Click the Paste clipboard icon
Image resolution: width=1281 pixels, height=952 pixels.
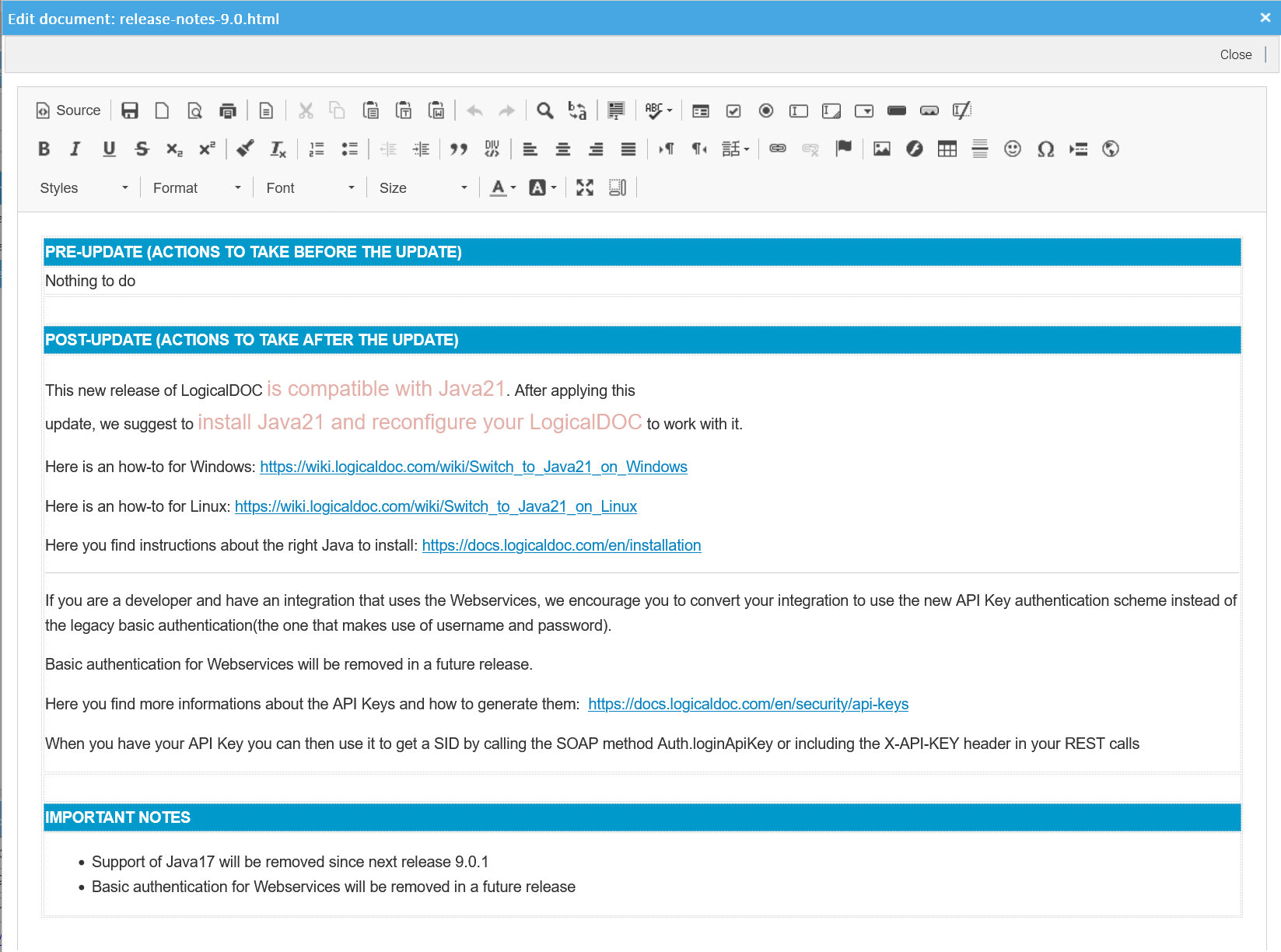click(x=371, y=110)
